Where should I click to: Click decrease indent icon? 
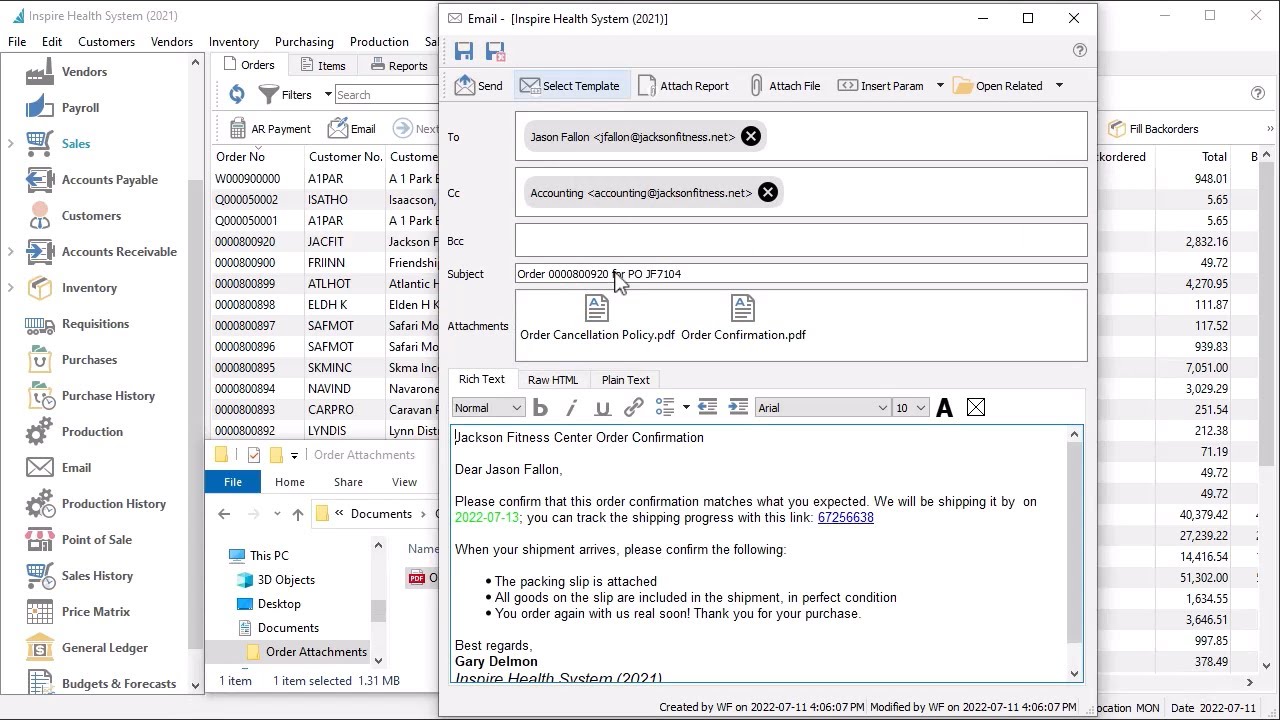click(x=707, y=408)
